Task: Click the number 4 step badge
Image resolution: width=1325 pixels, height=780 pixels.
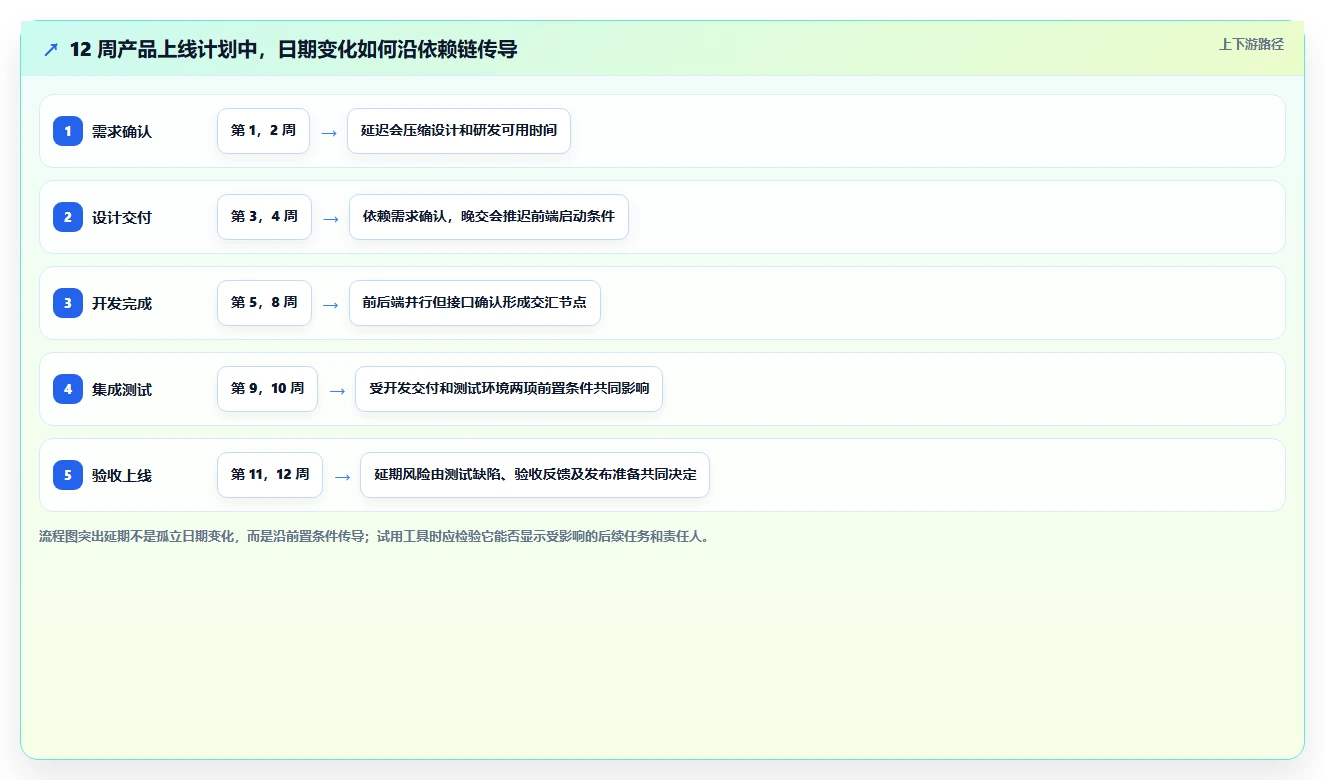Action: (x=68, y=389)
